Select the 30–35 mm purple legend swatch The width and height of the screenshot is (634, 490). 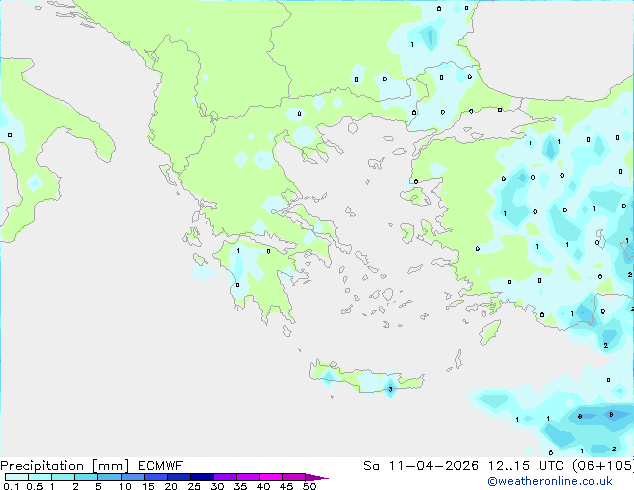pos(224,477)
